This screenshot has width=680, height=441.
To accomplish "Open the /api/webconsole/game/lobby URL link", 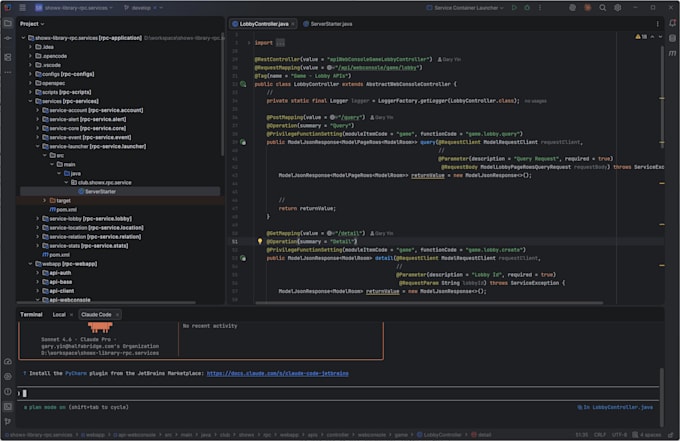I will click(376, 68).
